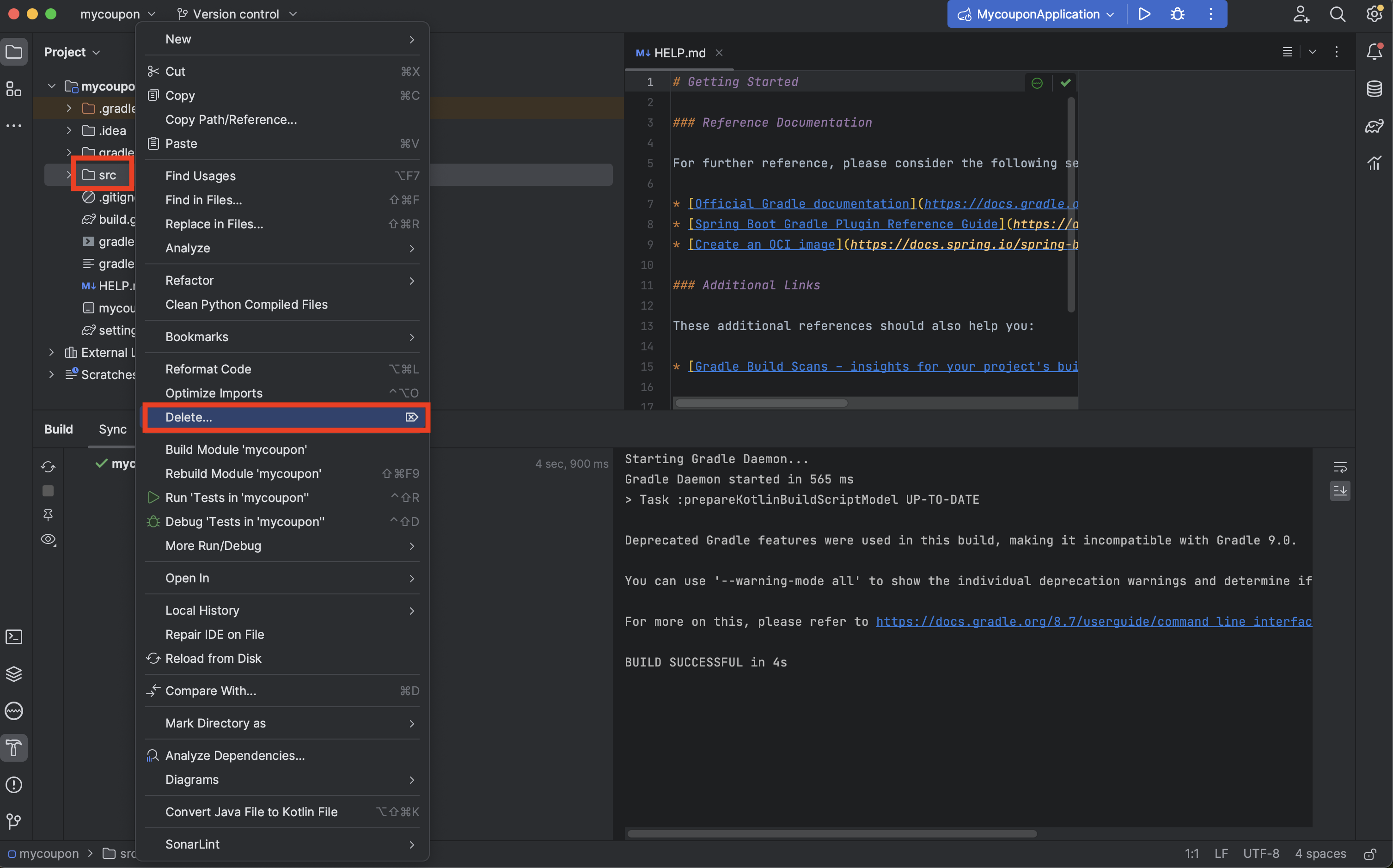Open the Gradle elephant tool window

point(1374,126)
